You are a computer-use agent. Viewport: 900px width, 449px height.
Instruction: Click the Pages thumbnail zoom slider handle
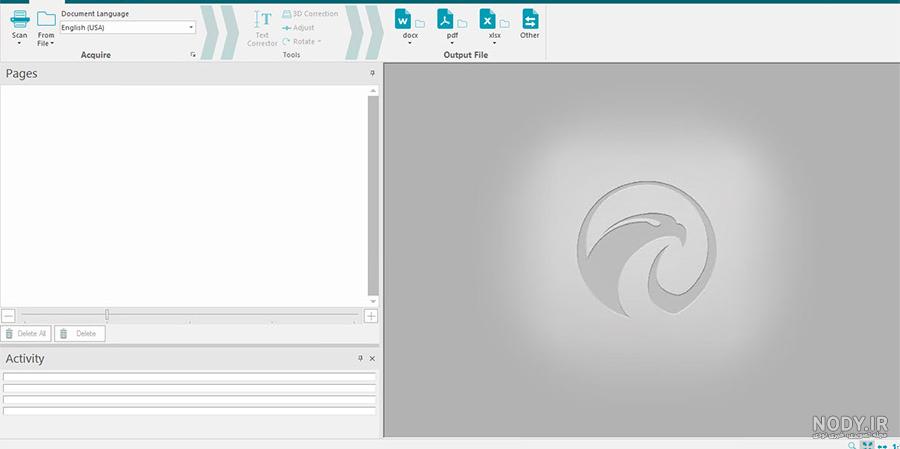coord(107,315)
